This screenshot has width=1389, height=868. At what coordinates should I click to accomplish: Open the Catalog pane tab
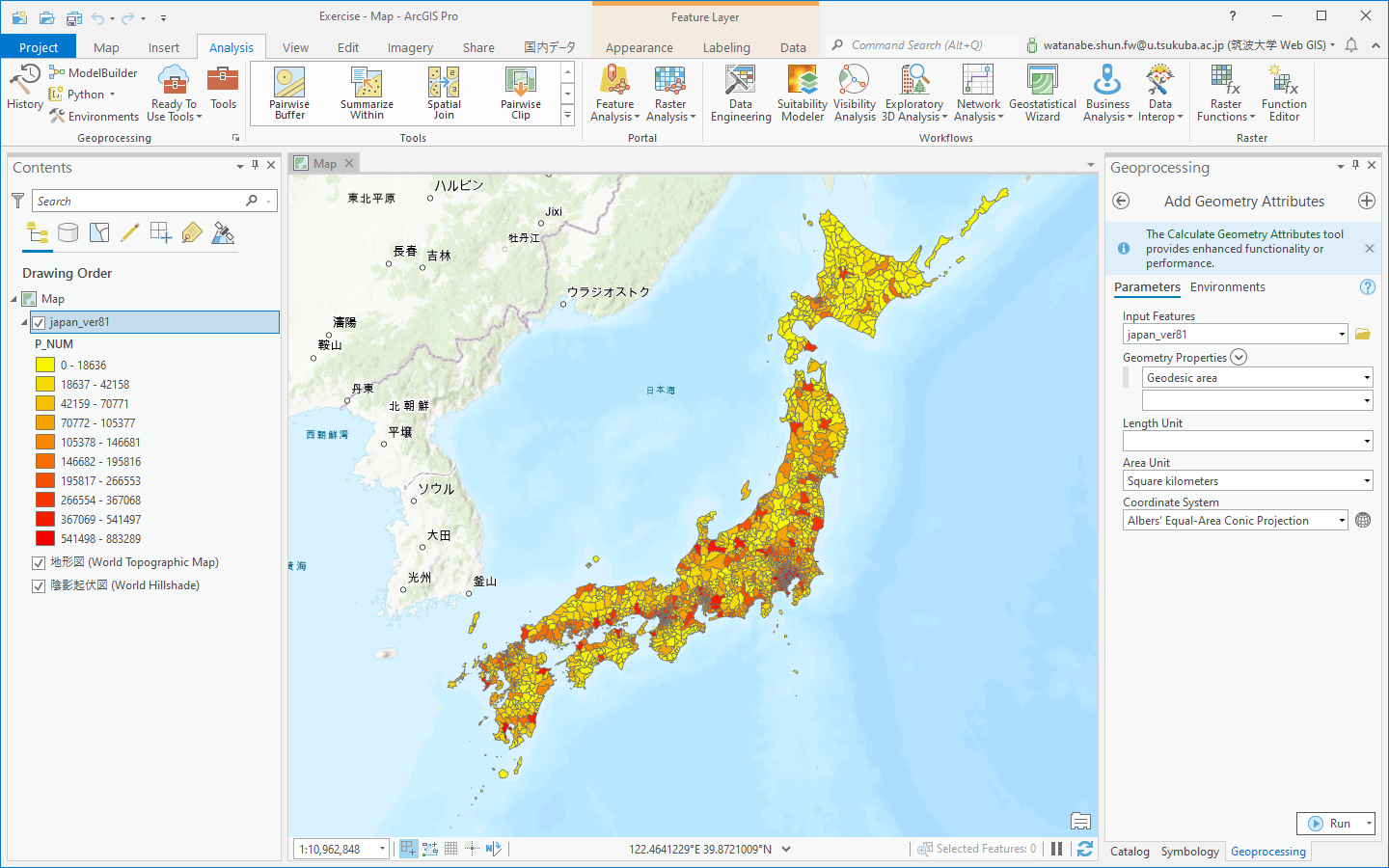1130,851
